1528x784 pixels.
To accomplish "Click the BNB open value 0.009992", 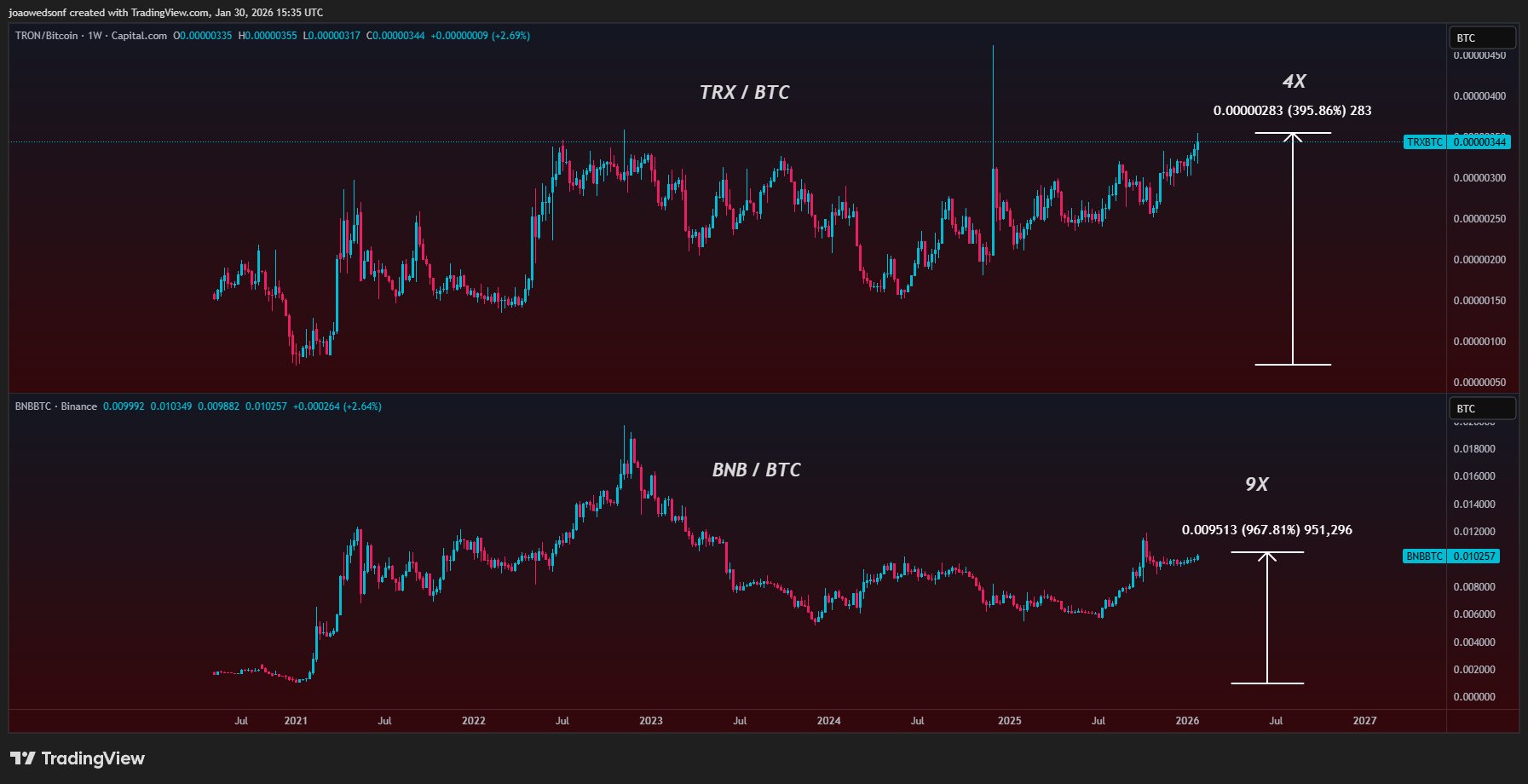I will click(x=124, y=406).
